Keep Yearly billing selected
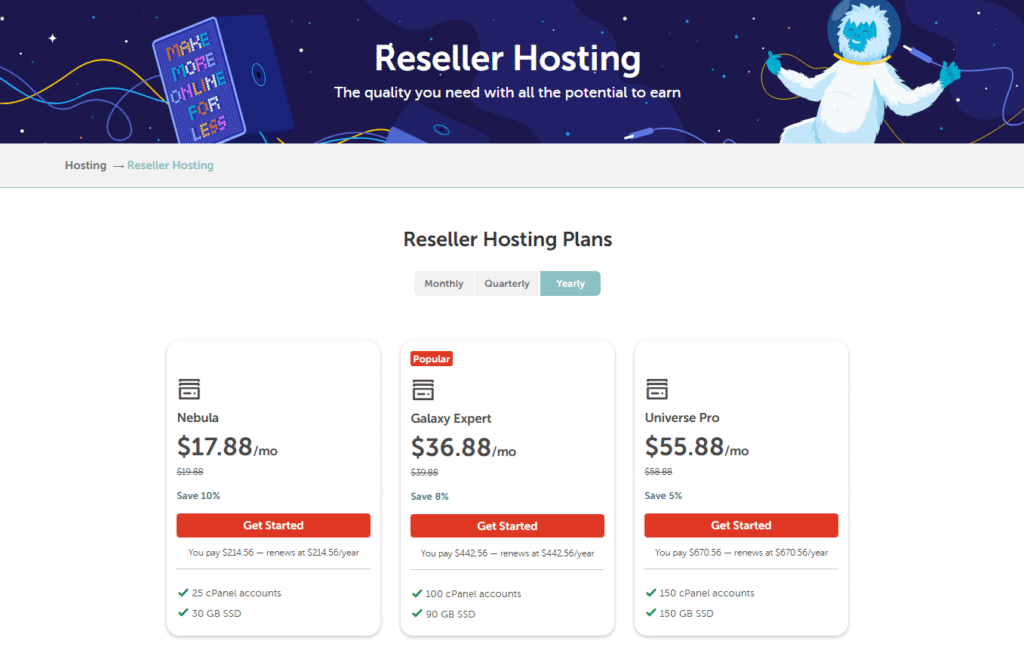 coord(570,283)
